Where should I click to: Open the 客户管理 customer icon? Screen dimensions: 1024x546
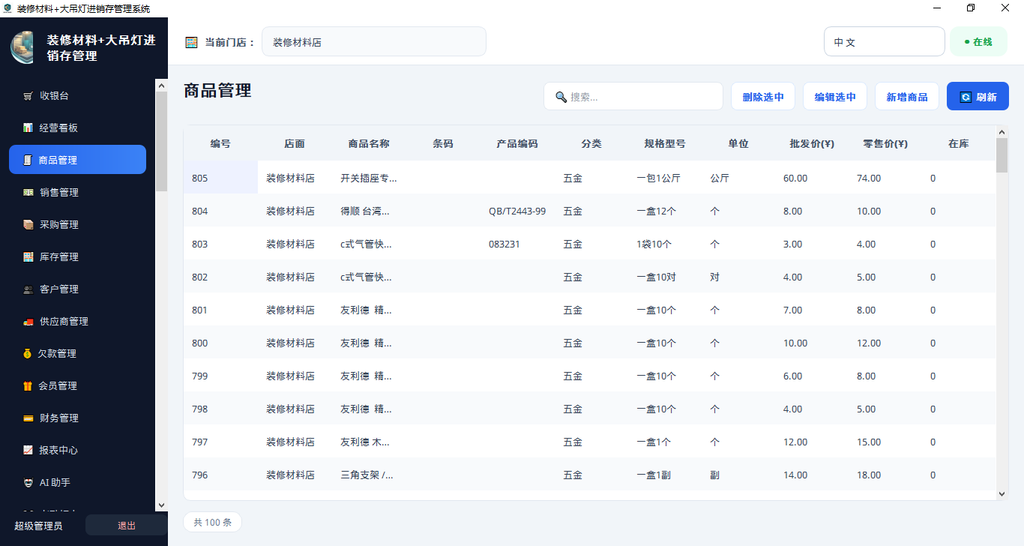[x=28, y=289]
